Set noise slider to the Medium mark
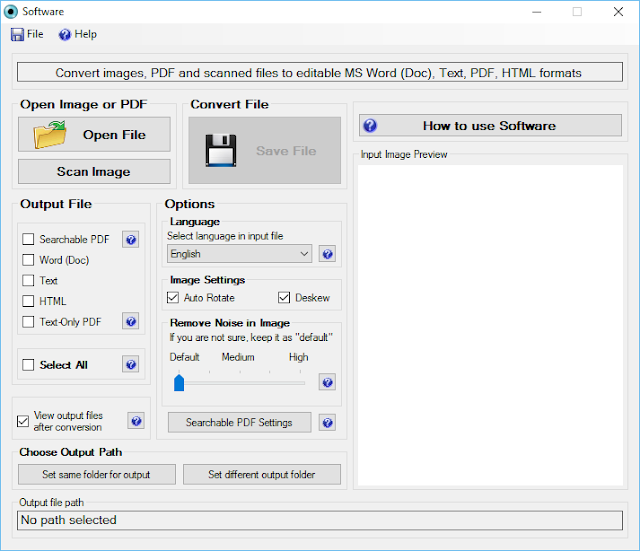The image size is (640, 551). click(x=240, y=383)
